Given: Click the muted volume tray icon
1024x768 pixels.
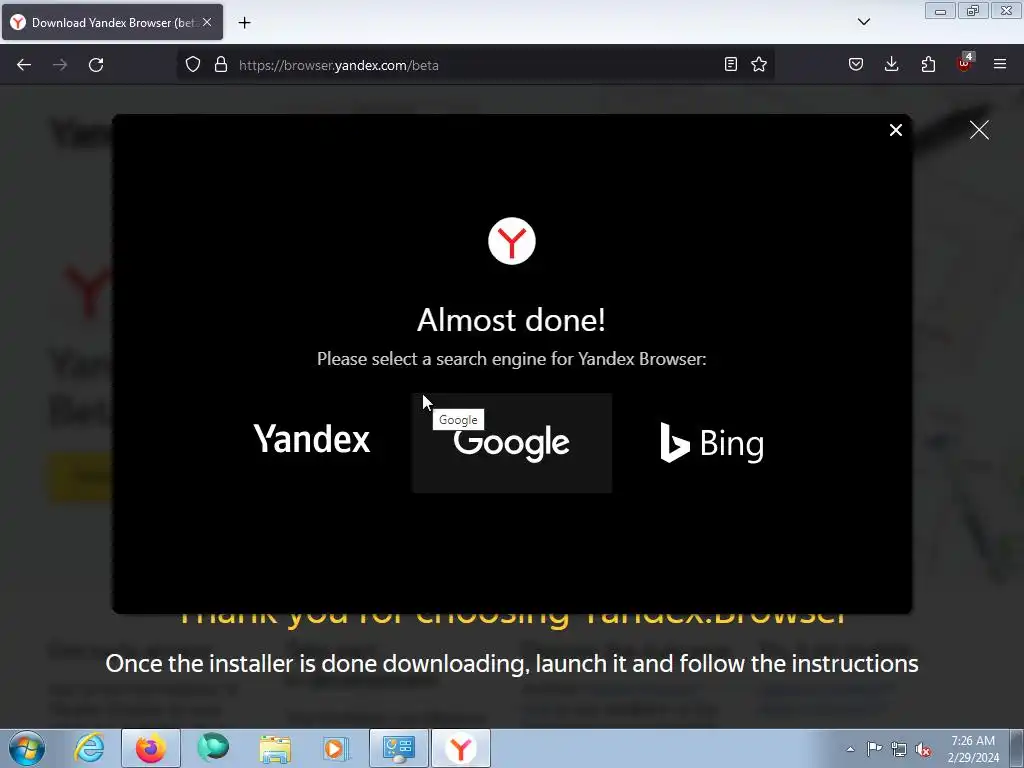Looking at the screenshot, I should click(923, 749).
